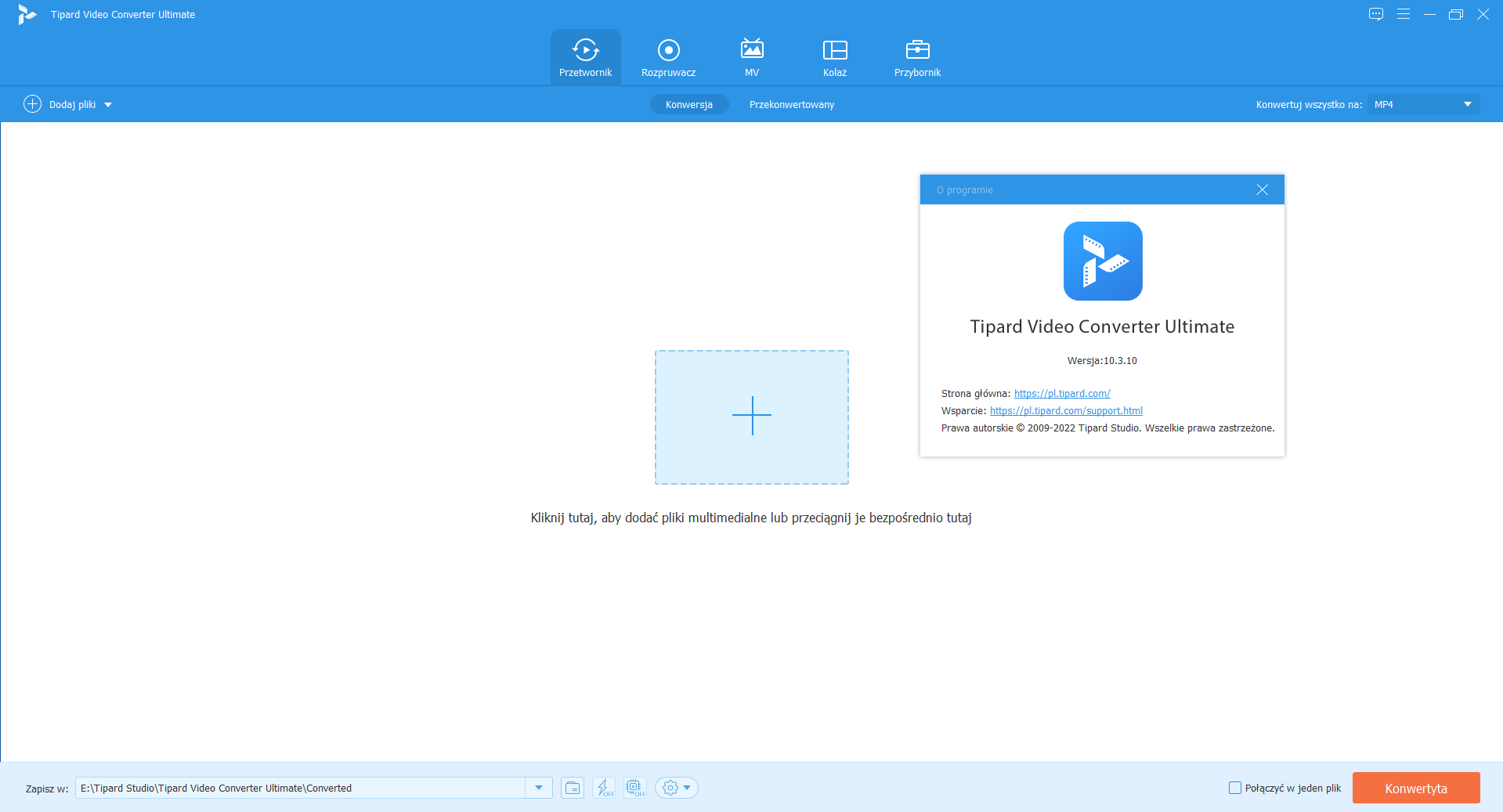Image resolution: width=1503 pixels, height=812 pixels.
Task: Click the 'Tipard Video Converter Ultimate' dialog heading
Action: tap(1102, 327)
